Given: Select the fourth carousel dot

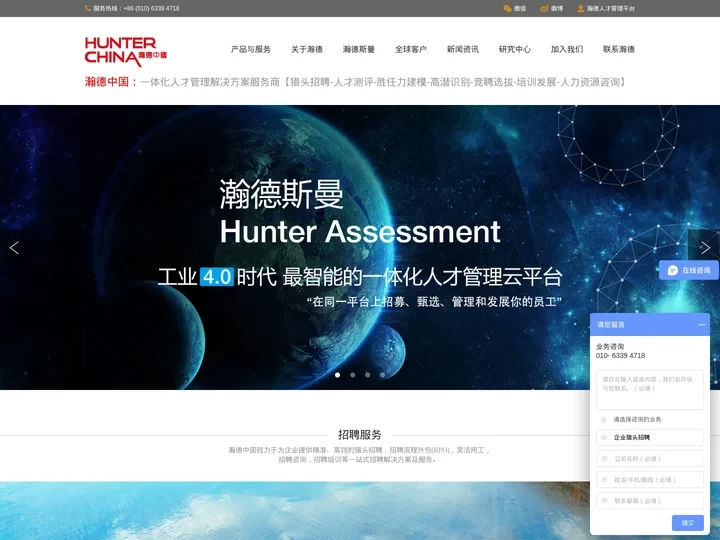Looking at the screenshot, I should coord(382,375).
